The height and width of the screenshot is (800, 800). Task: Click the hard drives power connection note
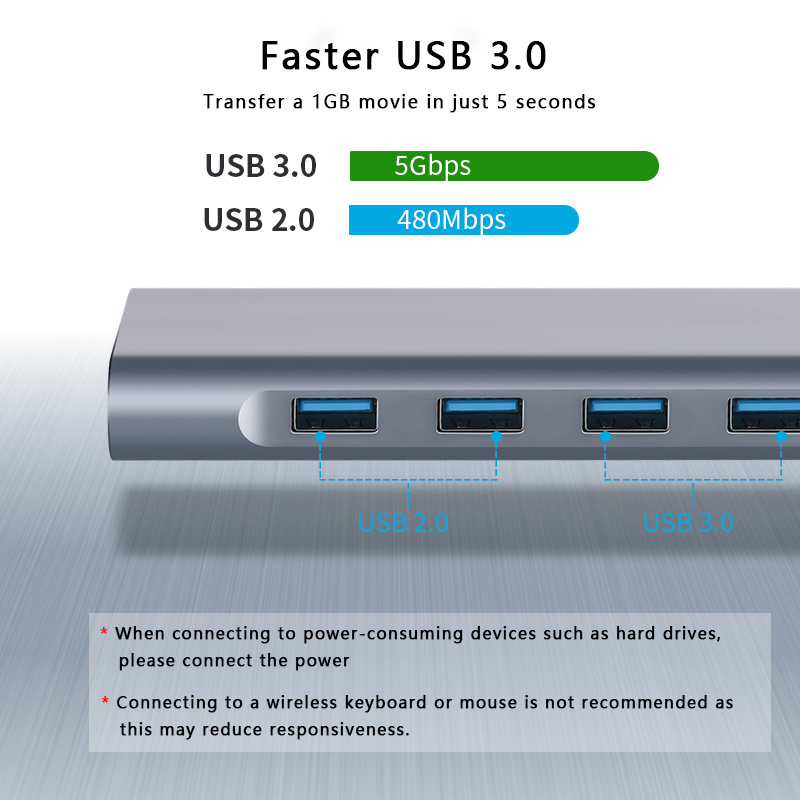click(418, 647)
